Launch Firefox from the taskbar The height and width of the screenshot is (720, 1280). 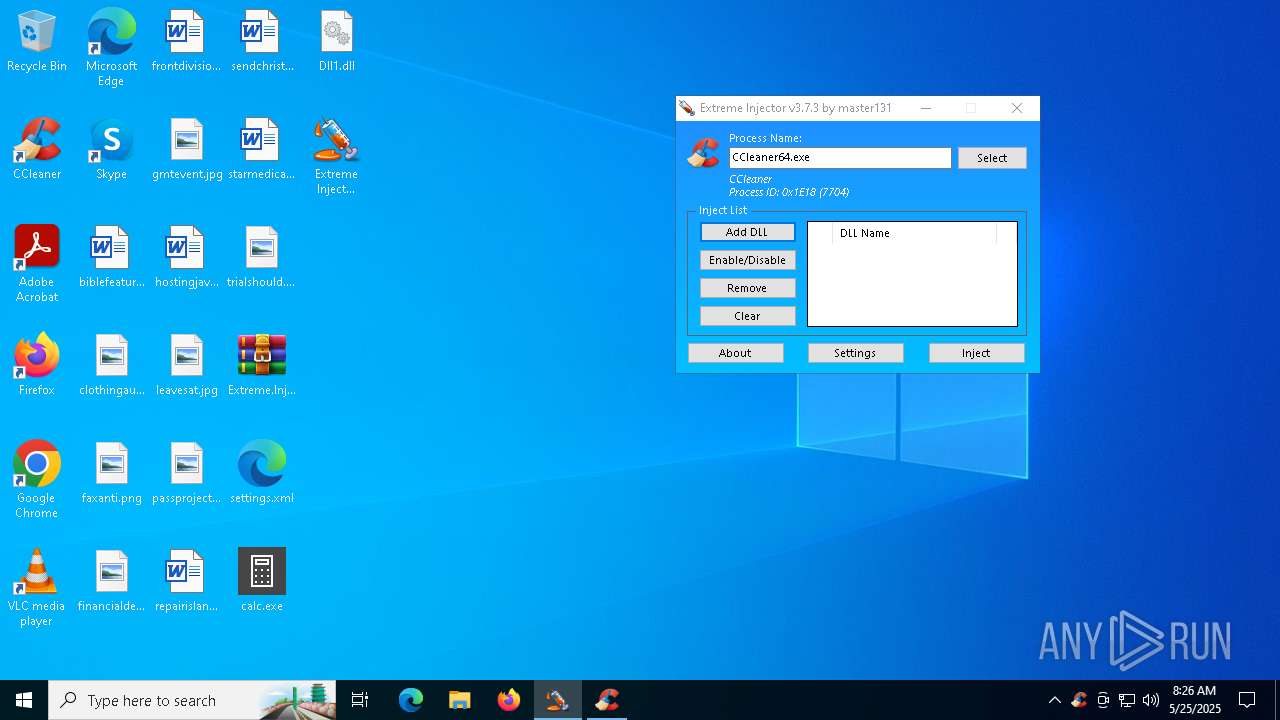[508, 700]
